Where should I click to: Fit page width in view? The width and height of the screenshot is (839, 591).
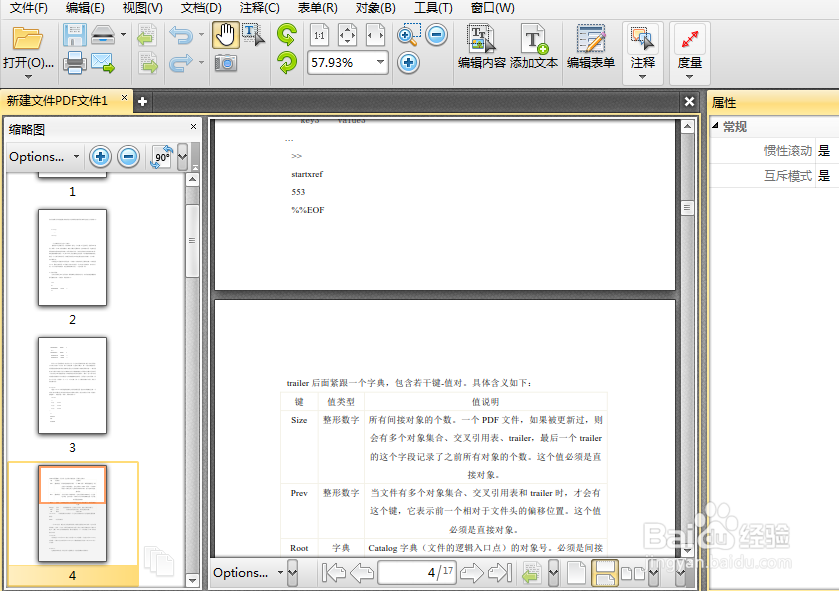coord(375,35)
